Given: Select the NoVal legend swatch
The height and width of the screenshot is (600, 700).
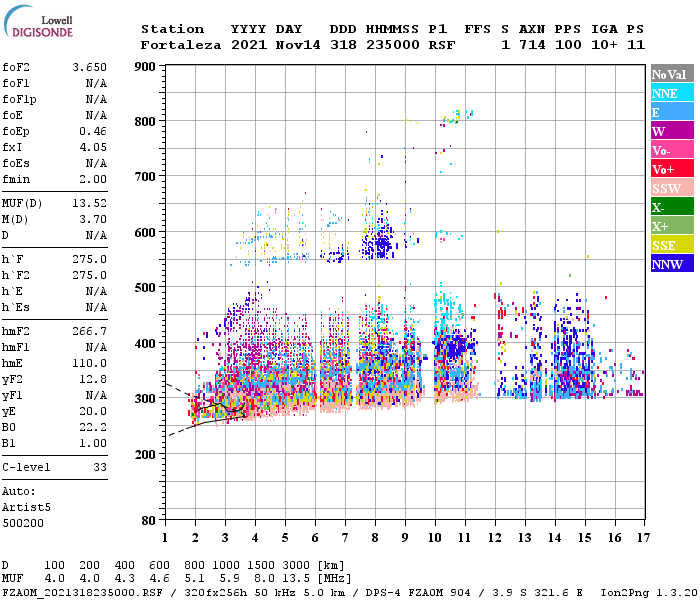Looking at the screenshot, I should point(672,74).
